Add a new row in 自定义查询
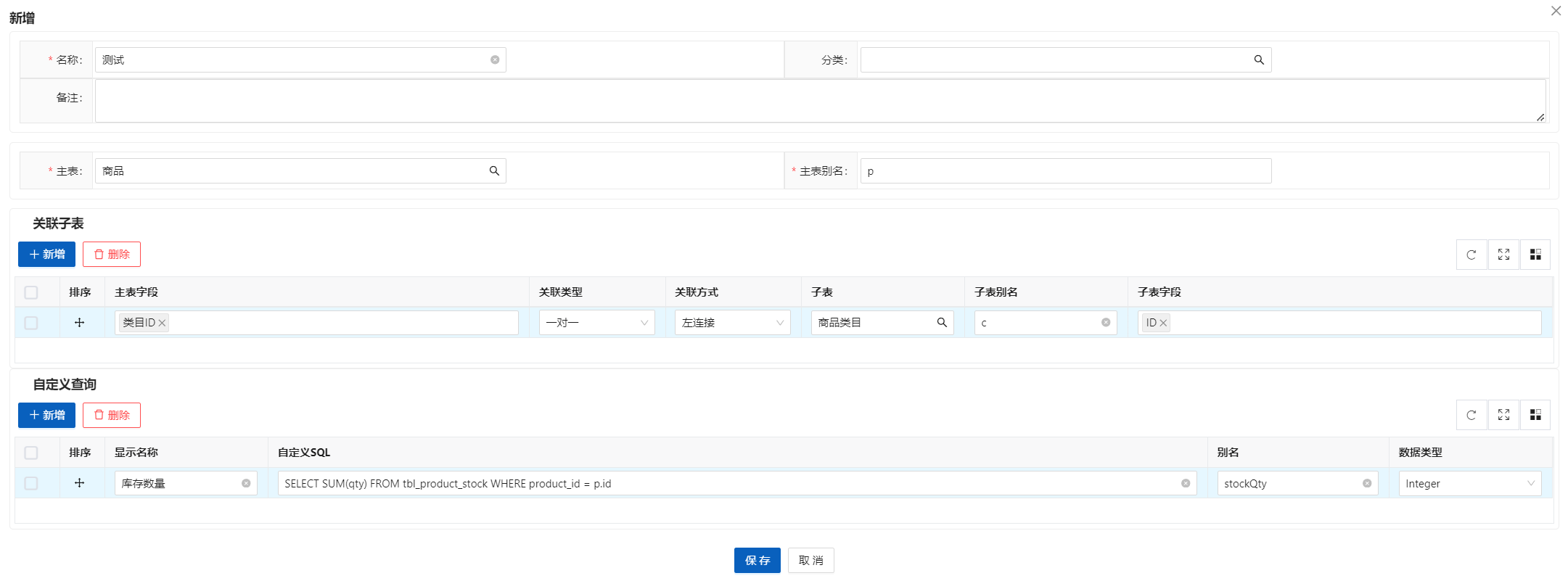 tap(47, 415)
